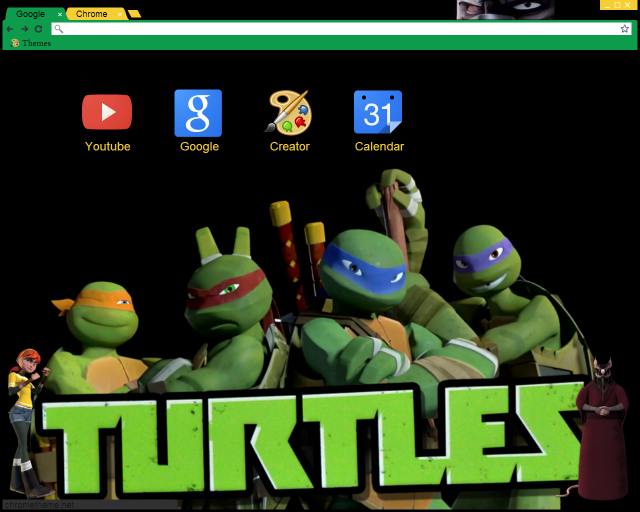Image resolution: width=640 pixels, height=512 pixels.
Task: Click inside the address bar field
Action: (341, 29)
